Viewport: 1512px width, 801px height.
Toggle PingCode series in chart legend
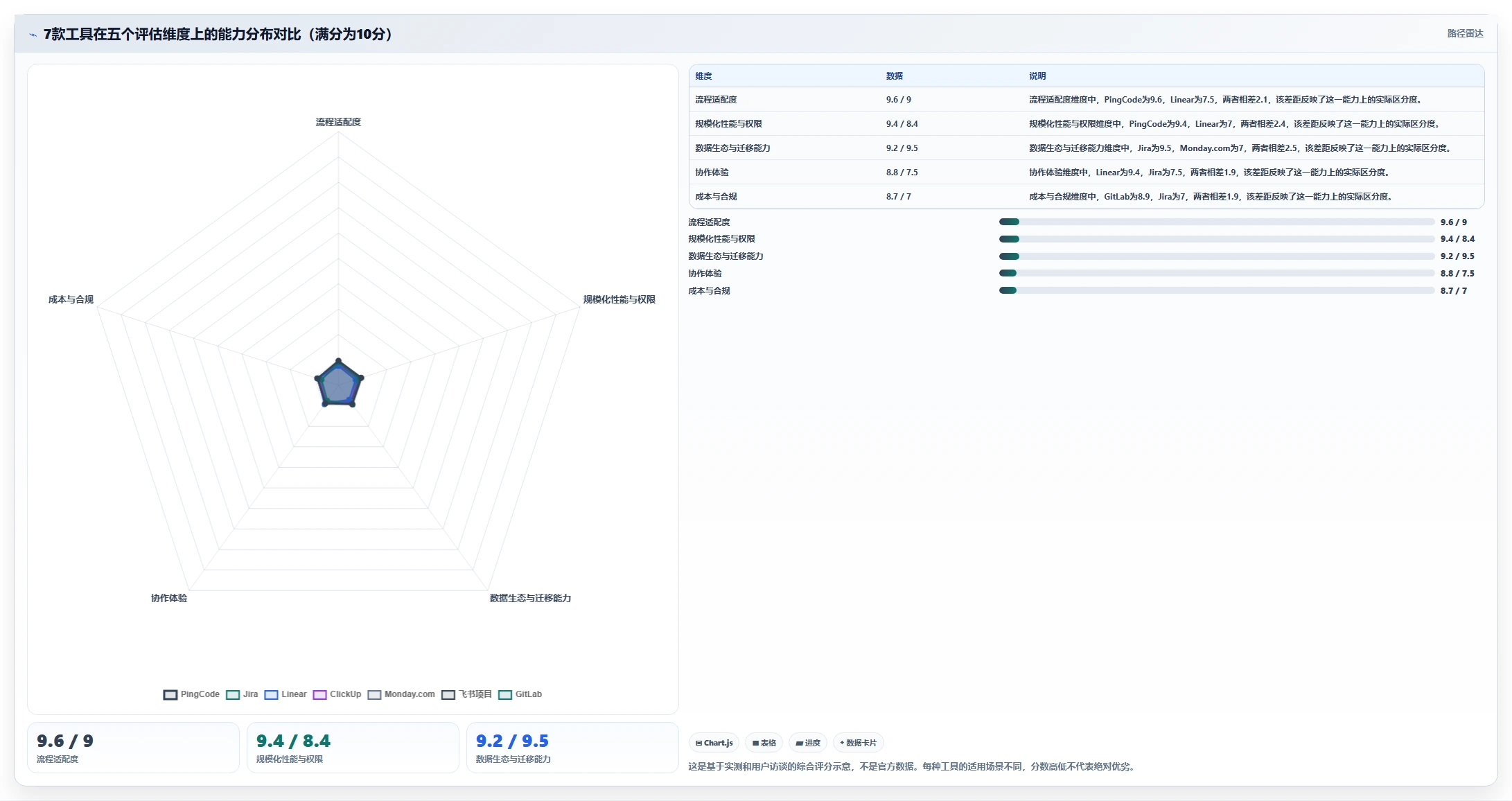click(191, 694)
